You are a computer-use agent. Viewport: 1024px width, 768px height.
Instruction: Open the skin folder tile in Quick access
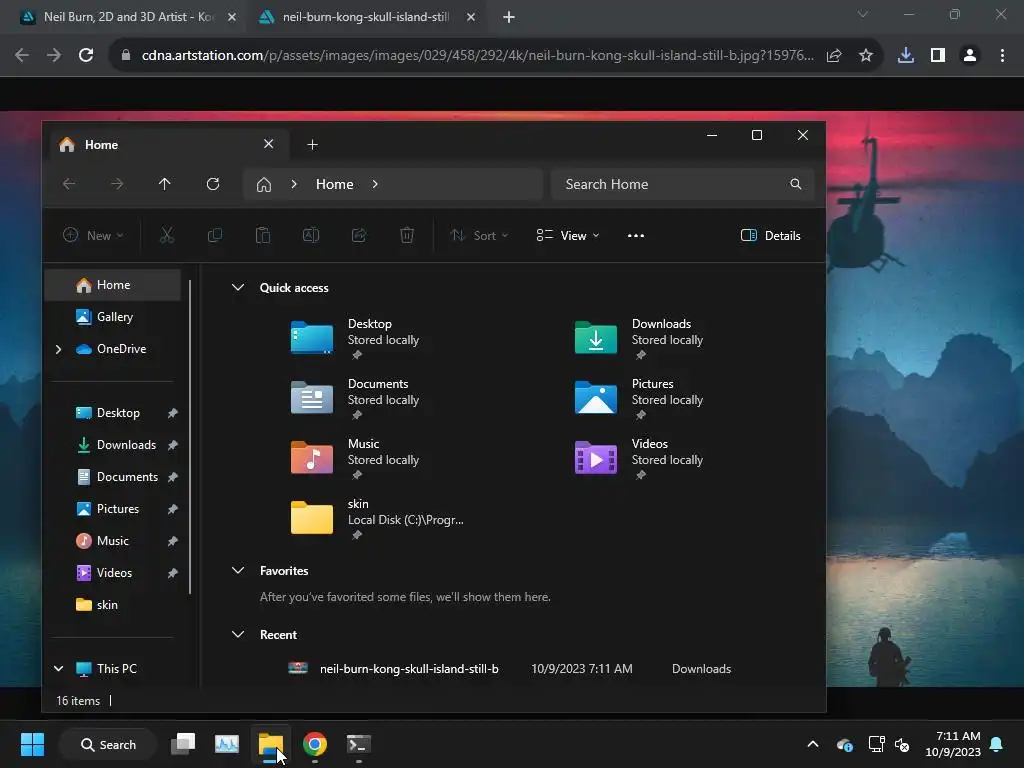coord(377,519)
